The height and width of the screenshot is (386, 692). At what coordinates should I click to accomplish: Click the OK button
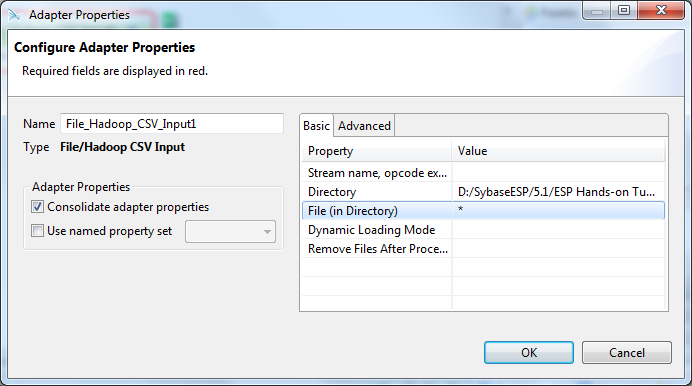coord(529,352)
